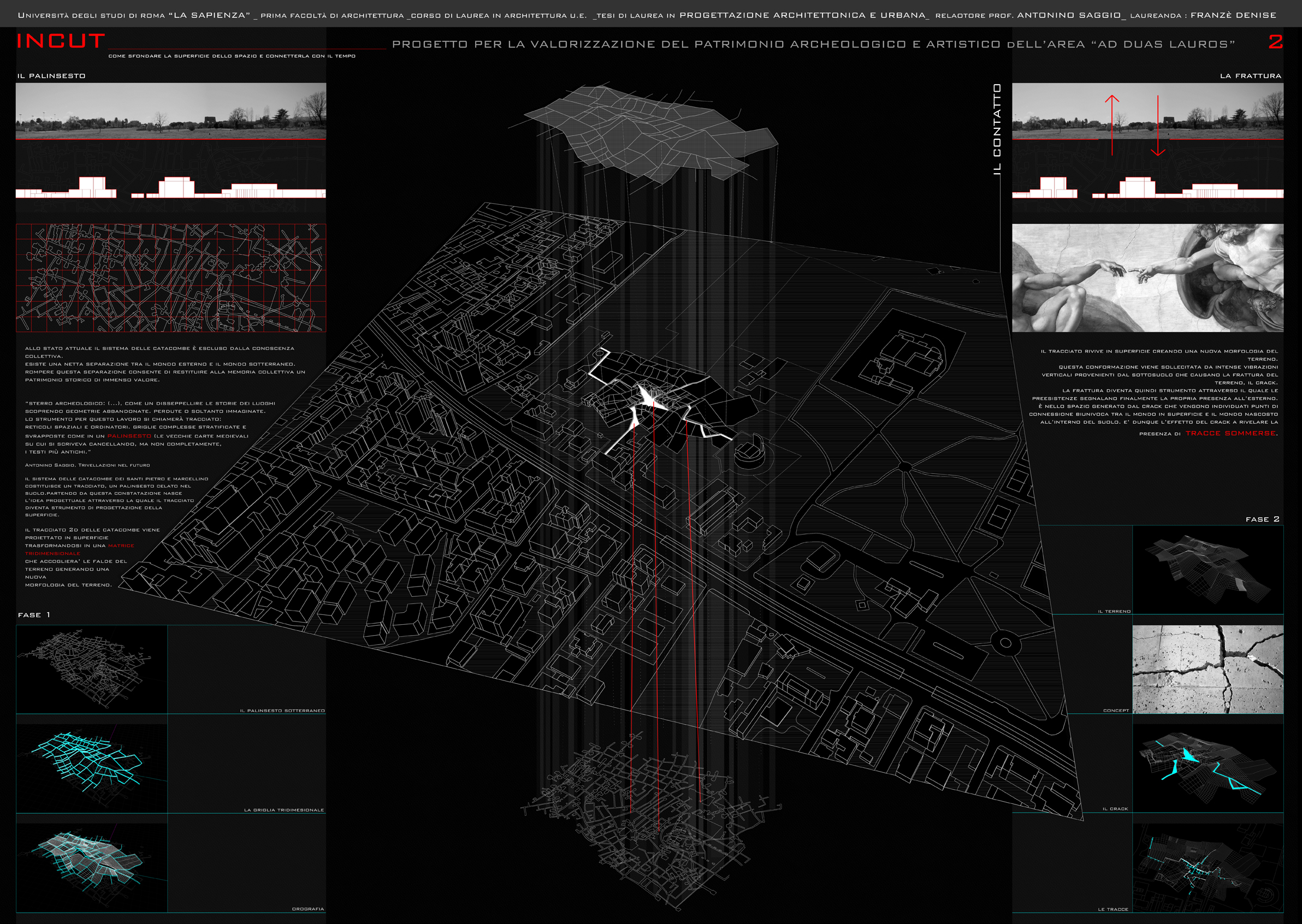1302x924 pixels.
Task: Click the red PALINSESTO word in text
Action: 129,436
